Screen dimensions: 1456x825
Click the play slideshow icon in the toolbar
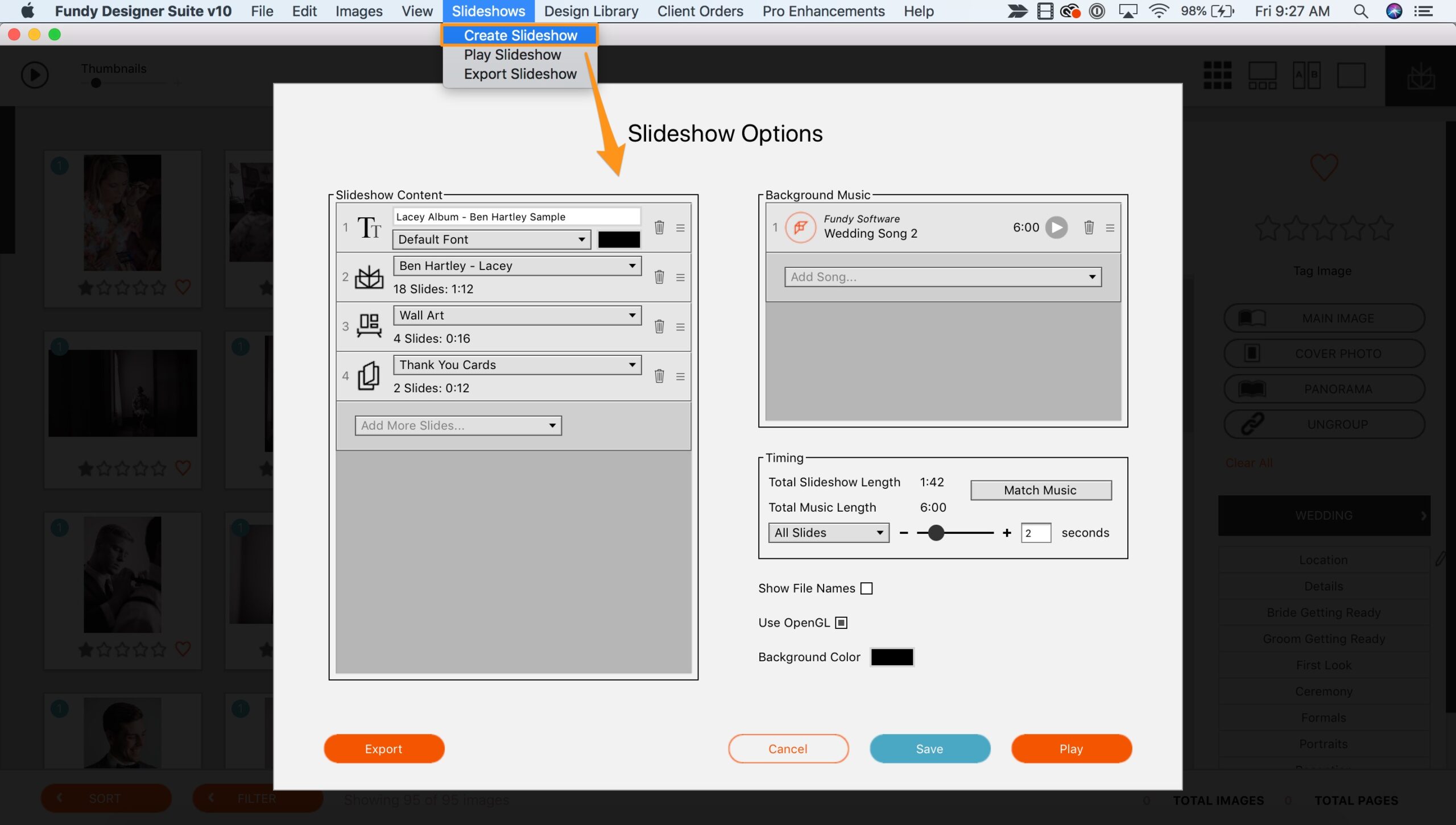pos(35,75)
